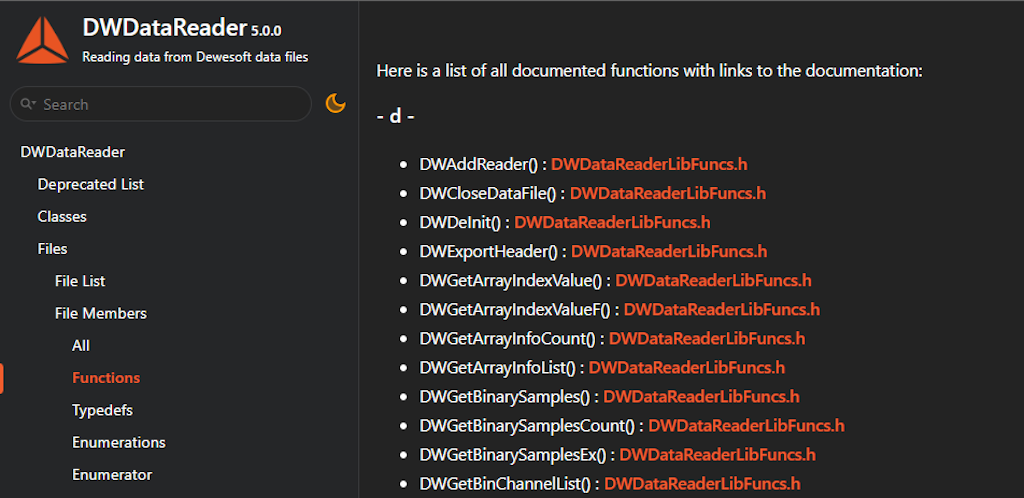Viewport: 1024px width, 498px height.
Task: Open the File List page
Action: click(x=80, y=281)
